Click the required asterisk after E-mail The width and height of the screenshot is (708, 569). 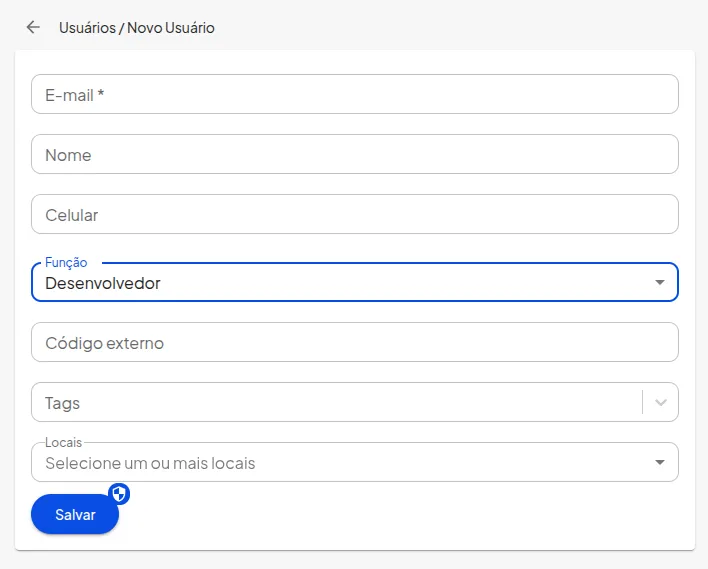pos(101,95)
